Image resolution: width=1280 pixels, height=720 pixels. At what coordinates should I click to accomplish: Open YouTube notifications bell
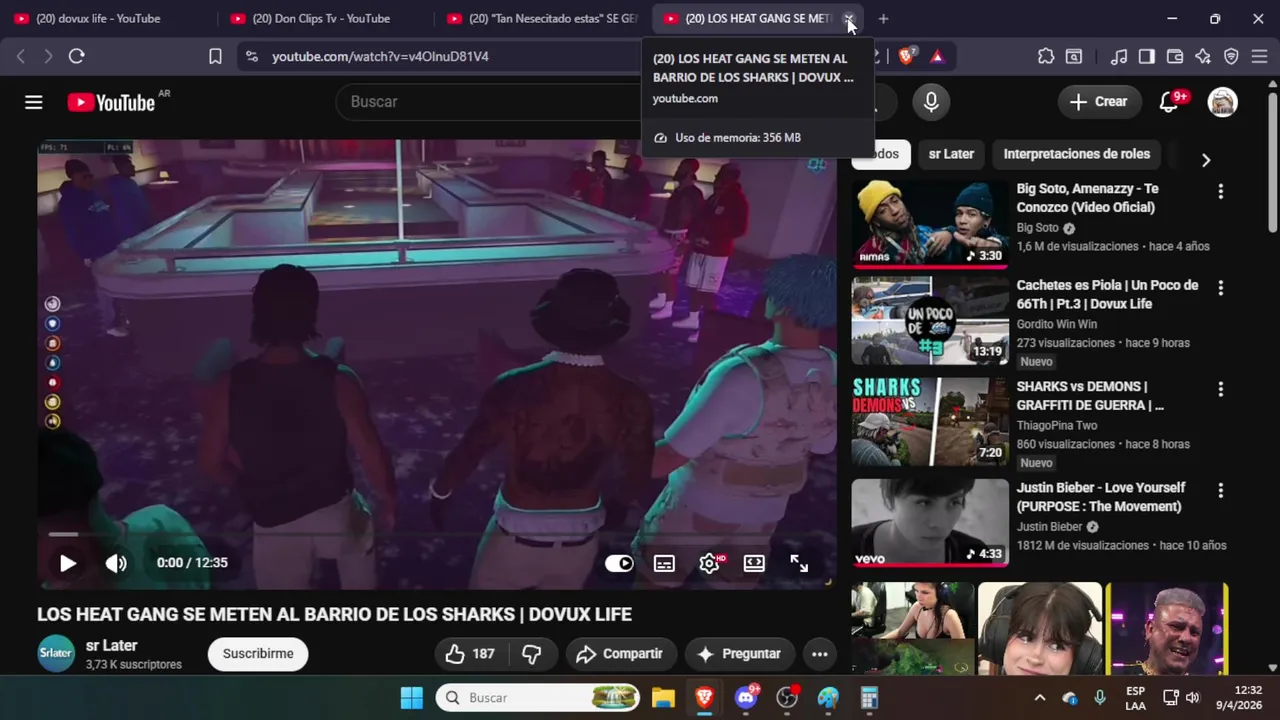pyautogui.click(x=1168, y=102)
